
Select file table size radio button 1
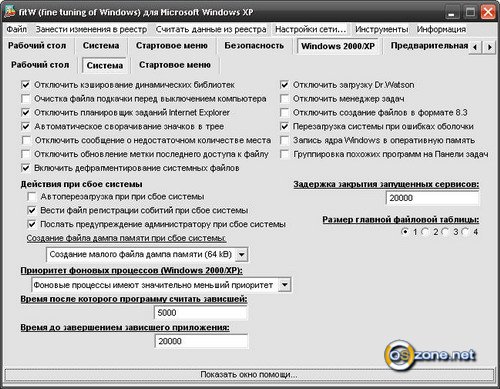coord(405,231)
